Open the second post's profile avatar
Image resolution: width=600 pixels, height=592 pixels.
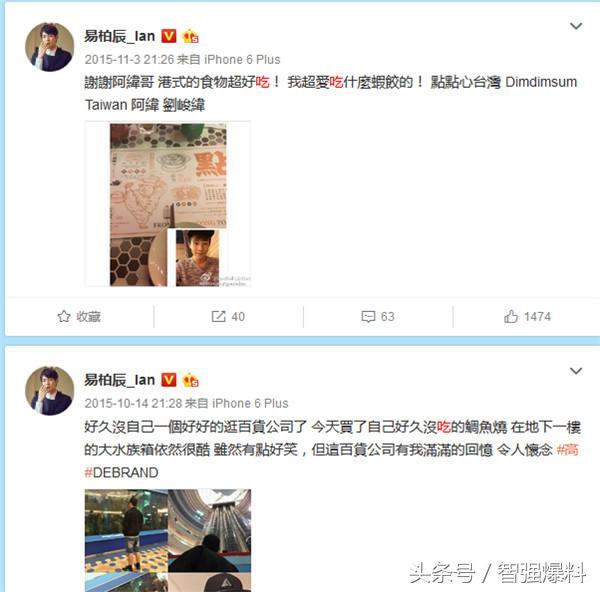[50, 391]
